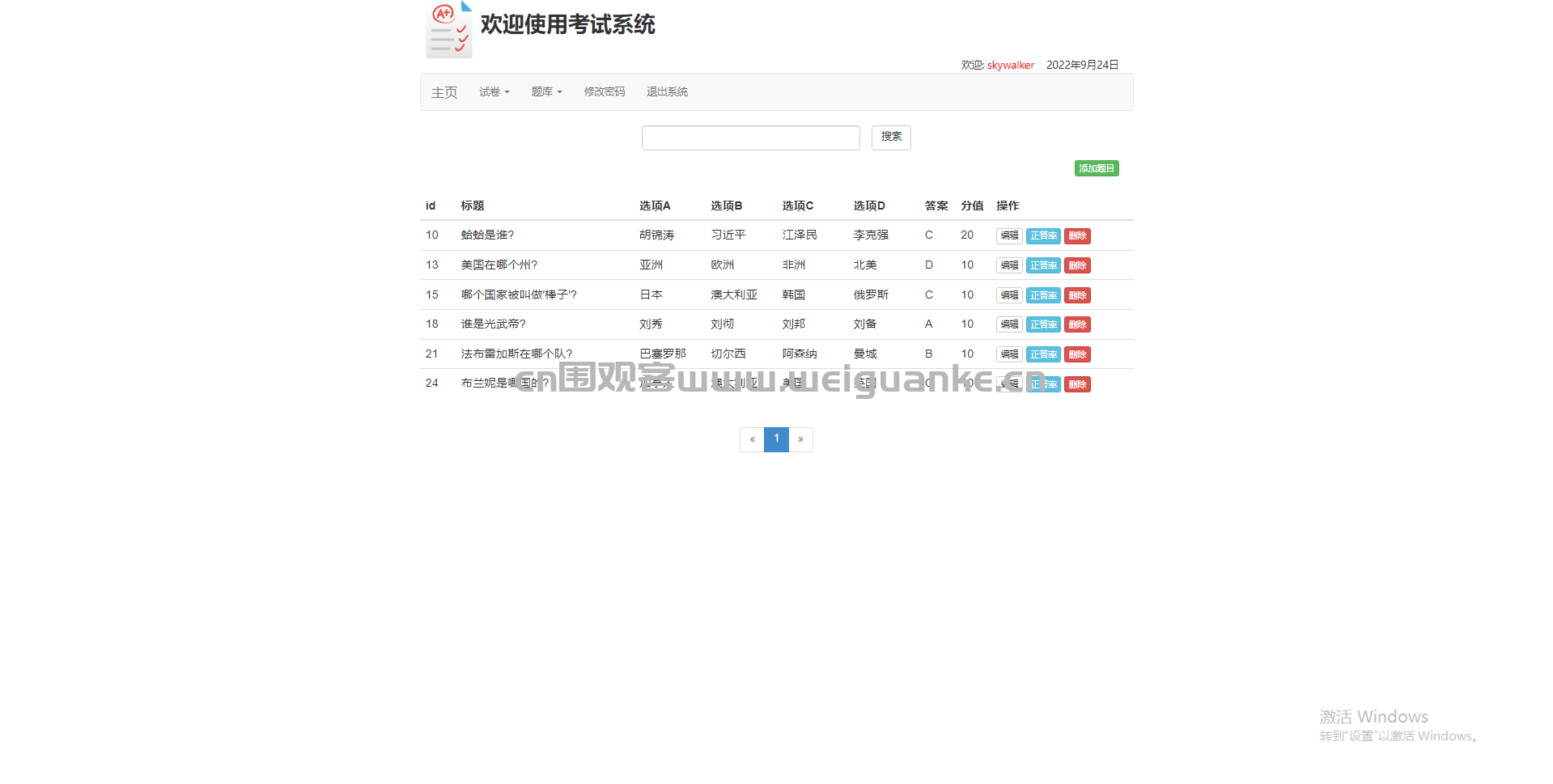View 正答率 for question id 21
The image size is (1553, 784).
(x=1044, y=354)
